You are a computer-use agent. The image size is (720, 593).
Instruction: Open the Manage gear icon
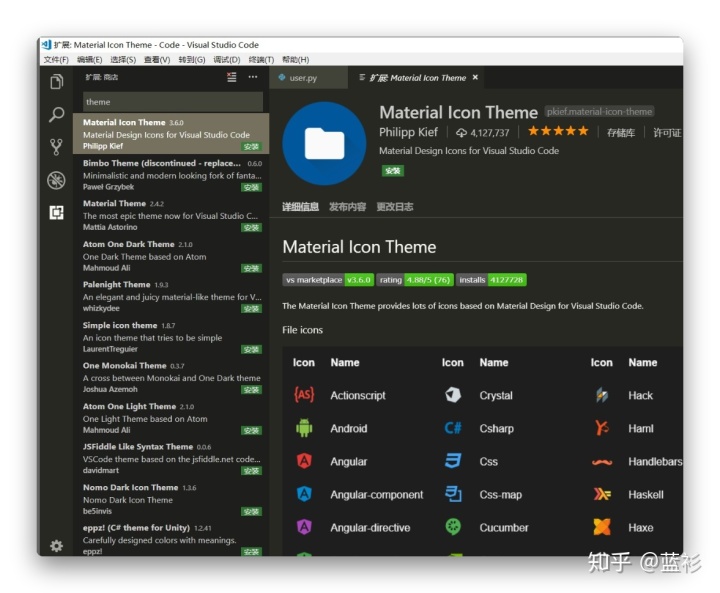click(x=56, y=545)
